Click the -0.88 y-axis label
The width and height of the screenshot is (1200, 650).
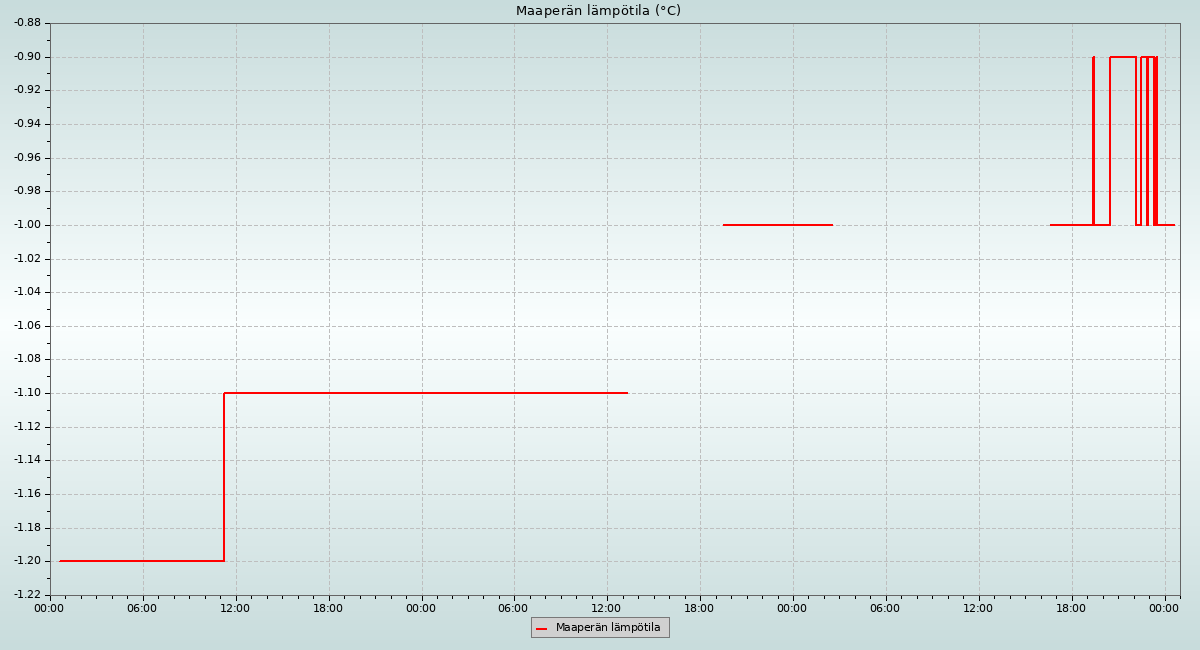click(x=27, y=23)
